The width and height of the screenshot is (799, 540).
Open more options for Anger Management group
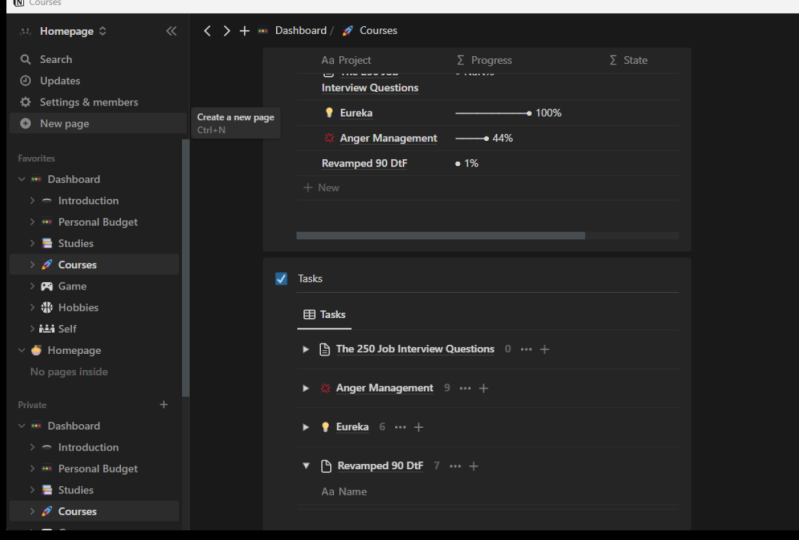coord(465,388)
